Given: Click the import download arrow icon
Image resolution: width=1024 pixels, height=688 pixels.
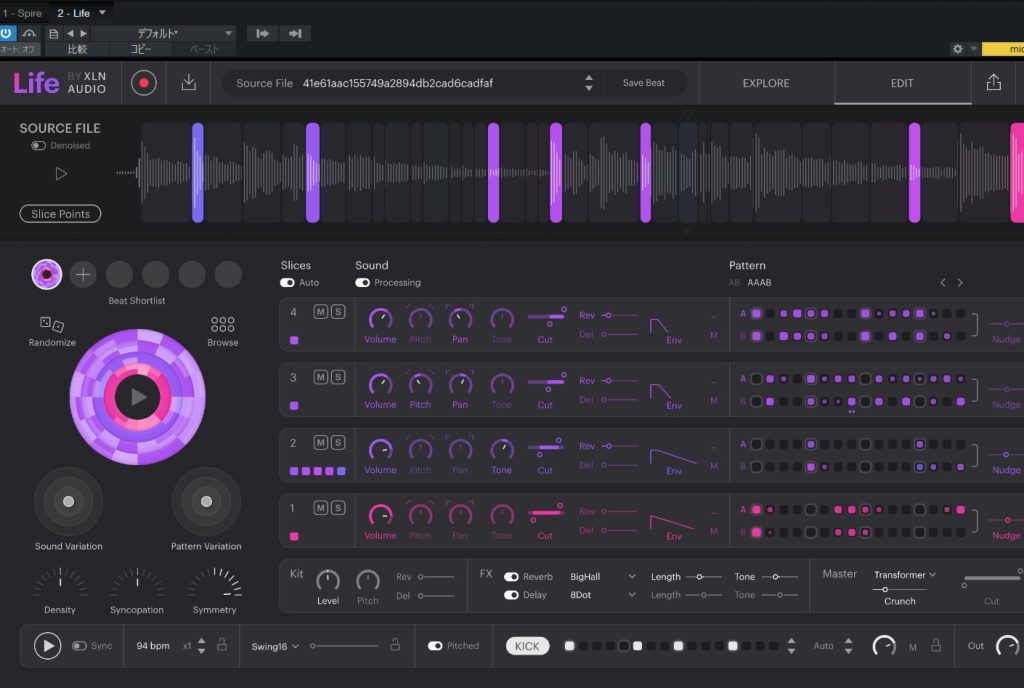Looking at the screenshot, I should 188,83.
